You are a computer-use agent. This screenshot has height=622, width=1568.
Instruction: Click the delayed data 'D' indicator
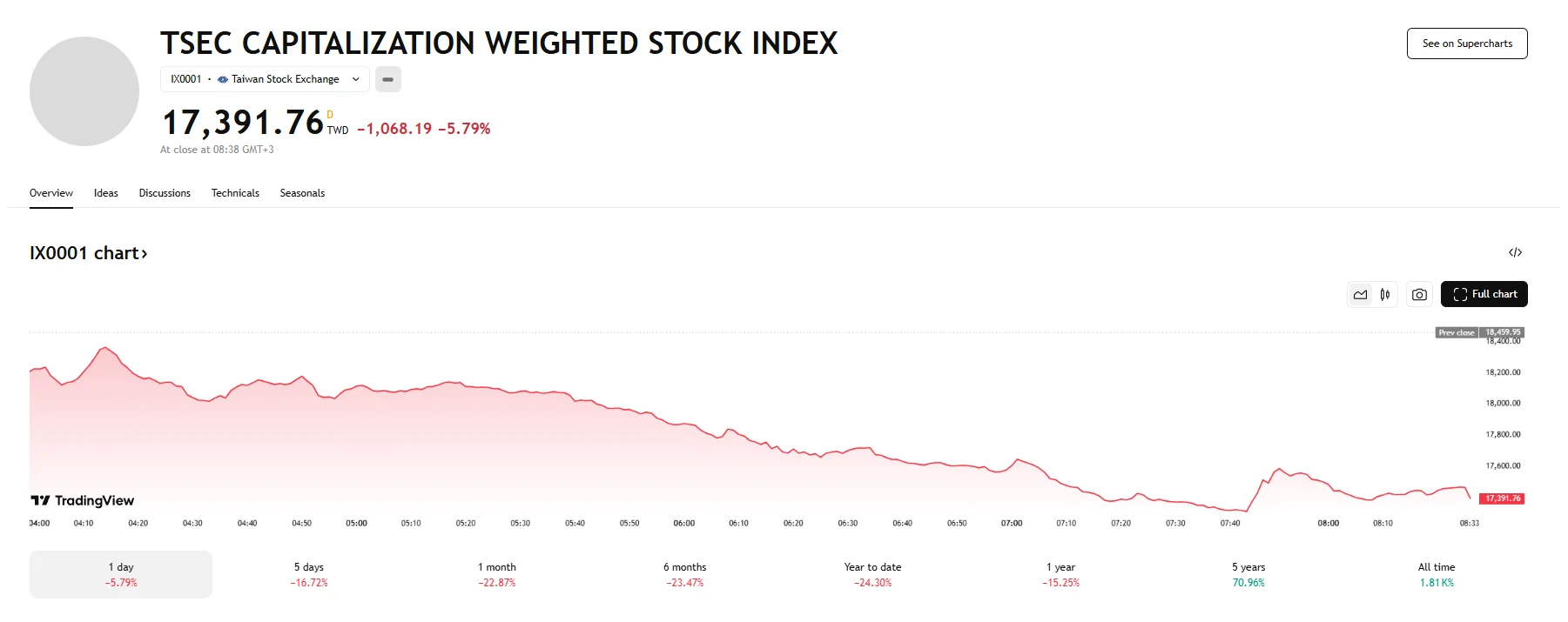pyautogui.click(x=330, y=115)
